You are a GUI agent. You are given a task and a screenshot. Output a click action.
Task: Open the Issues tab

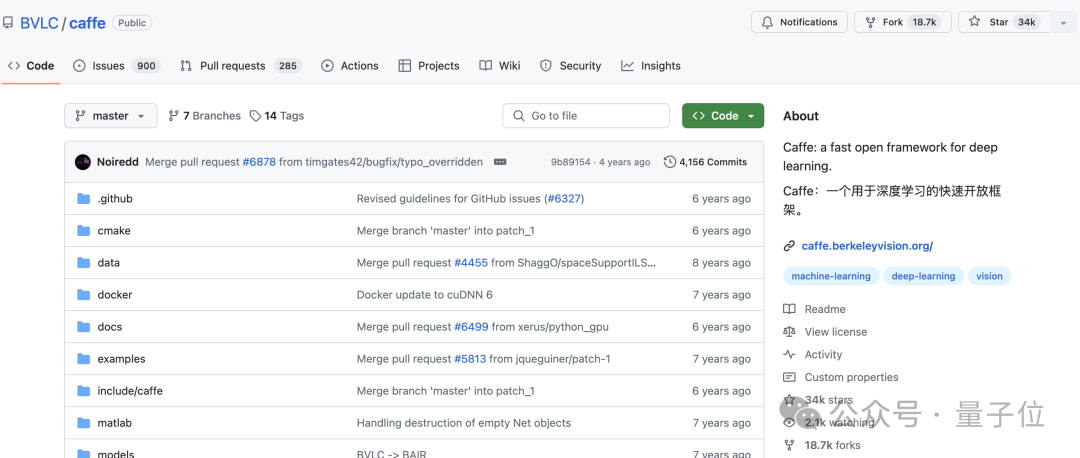(116, 66)
